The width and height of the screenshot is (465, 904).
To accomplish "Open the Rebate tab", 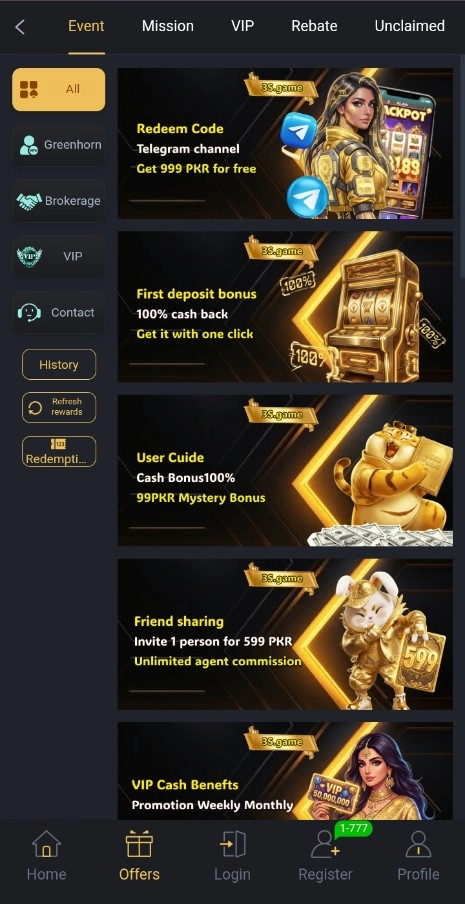I will pyautogui.click(x=314, y=27).
